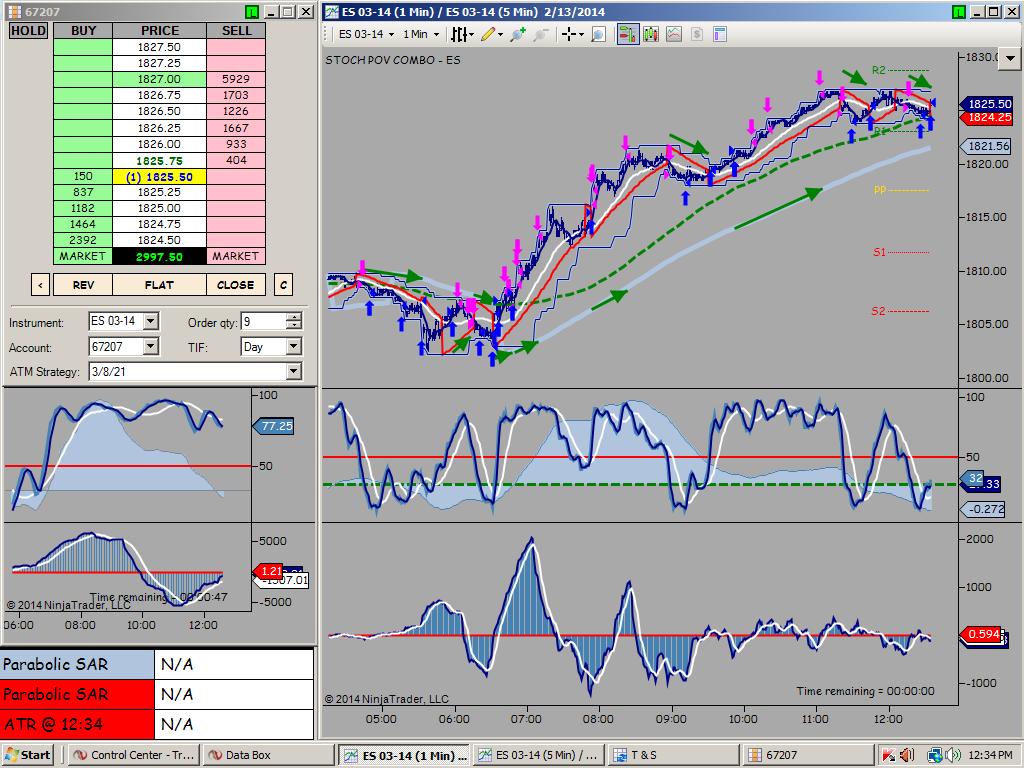Image resolution: width=1024 pixels, height=768 pixels.
Task: Open the chart properties panel icon
Action: (x=720, y=35)
